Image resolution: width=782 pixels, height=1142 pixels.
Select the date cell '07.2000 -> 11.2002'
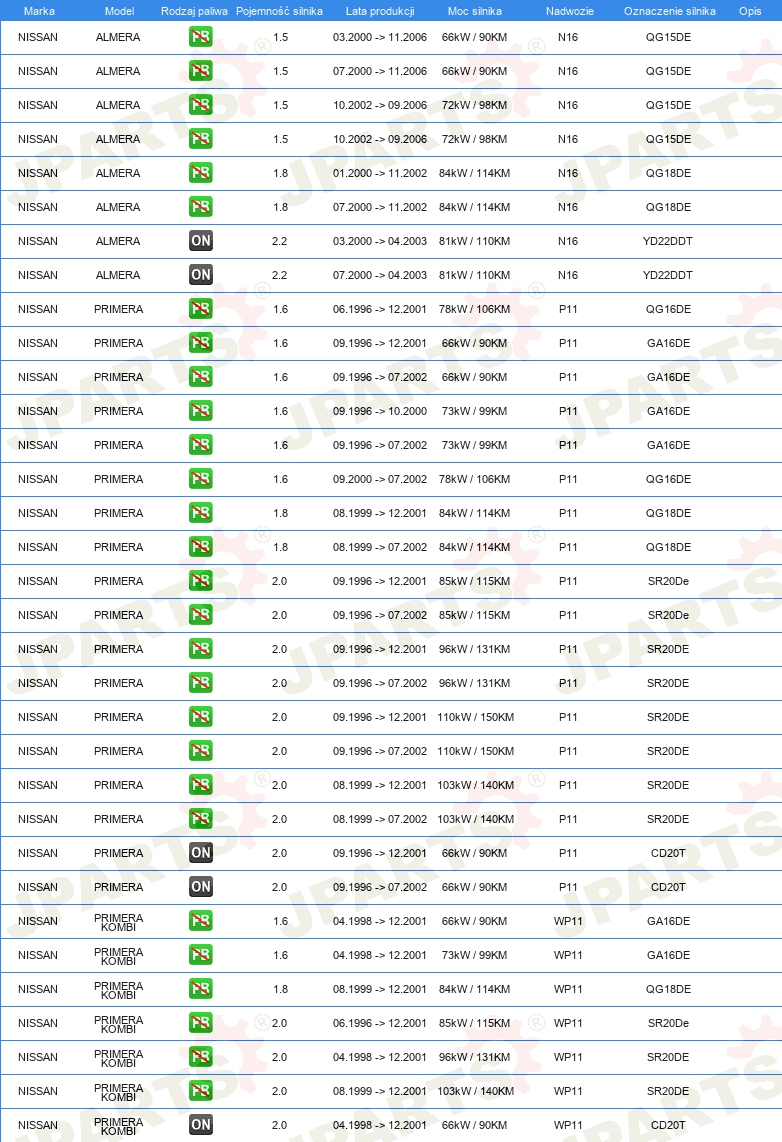tap(380, 208)
